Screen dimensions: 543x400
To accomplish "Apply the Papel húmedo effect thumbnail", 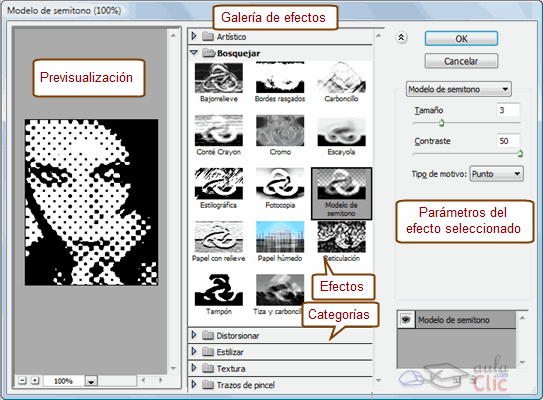I will [280, 237].
